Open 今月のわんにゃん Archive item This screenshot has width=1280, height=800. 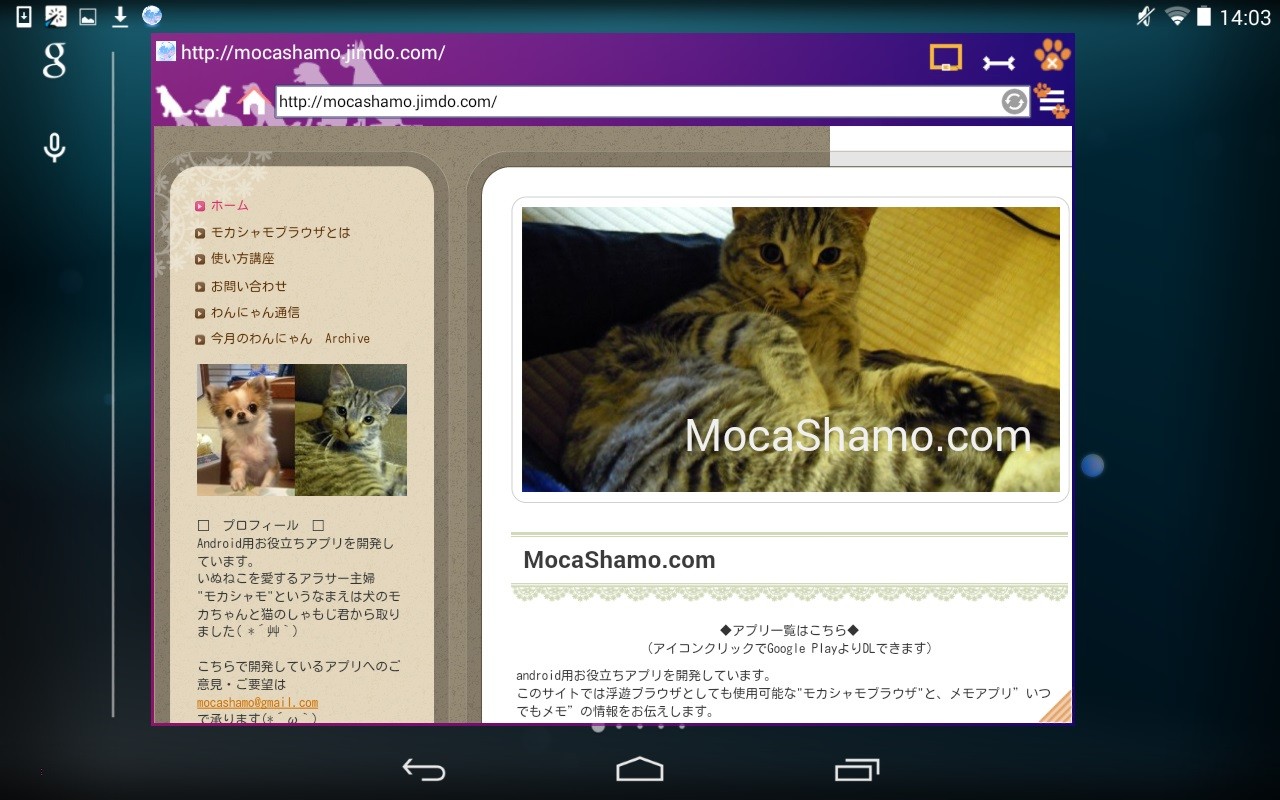[290, 338]
